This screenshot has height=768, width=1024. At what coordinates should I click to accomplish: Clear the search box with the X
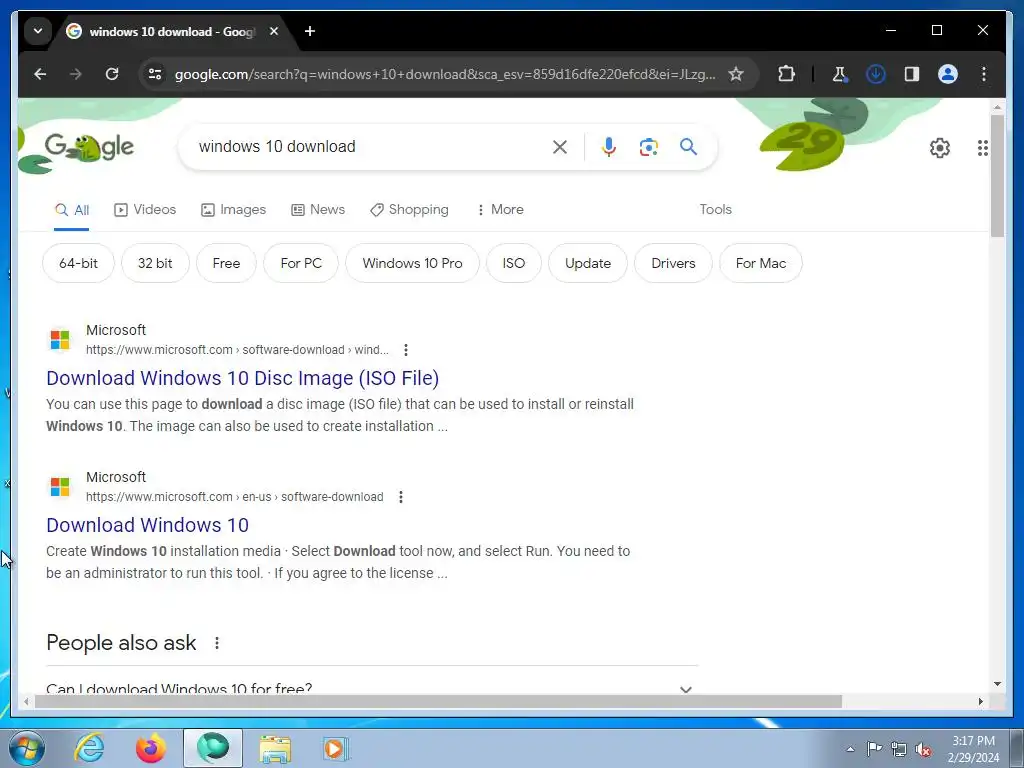click(x=560, y=147)
